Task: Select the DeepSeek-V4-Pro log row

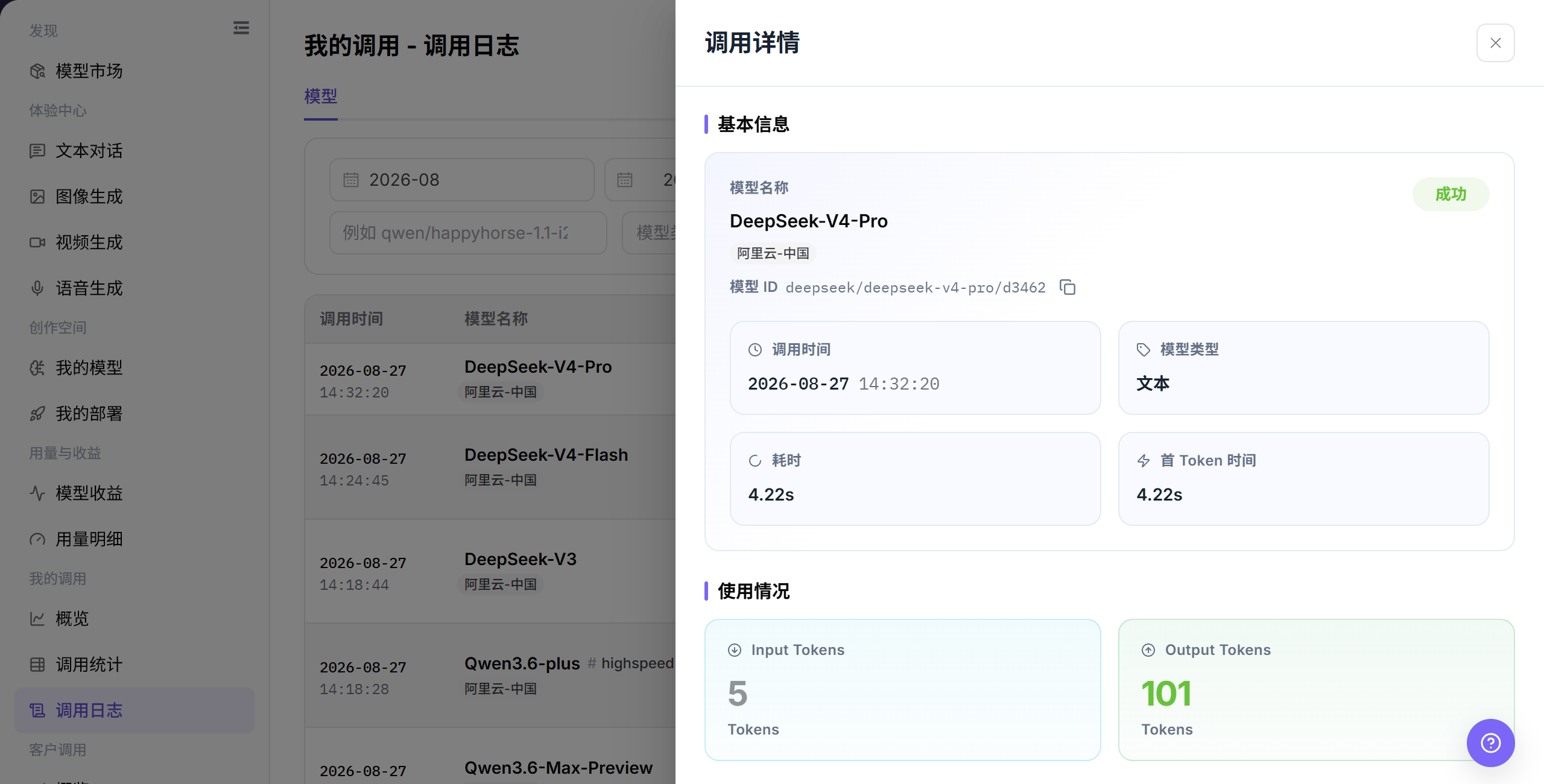Action: coord(490,380)
